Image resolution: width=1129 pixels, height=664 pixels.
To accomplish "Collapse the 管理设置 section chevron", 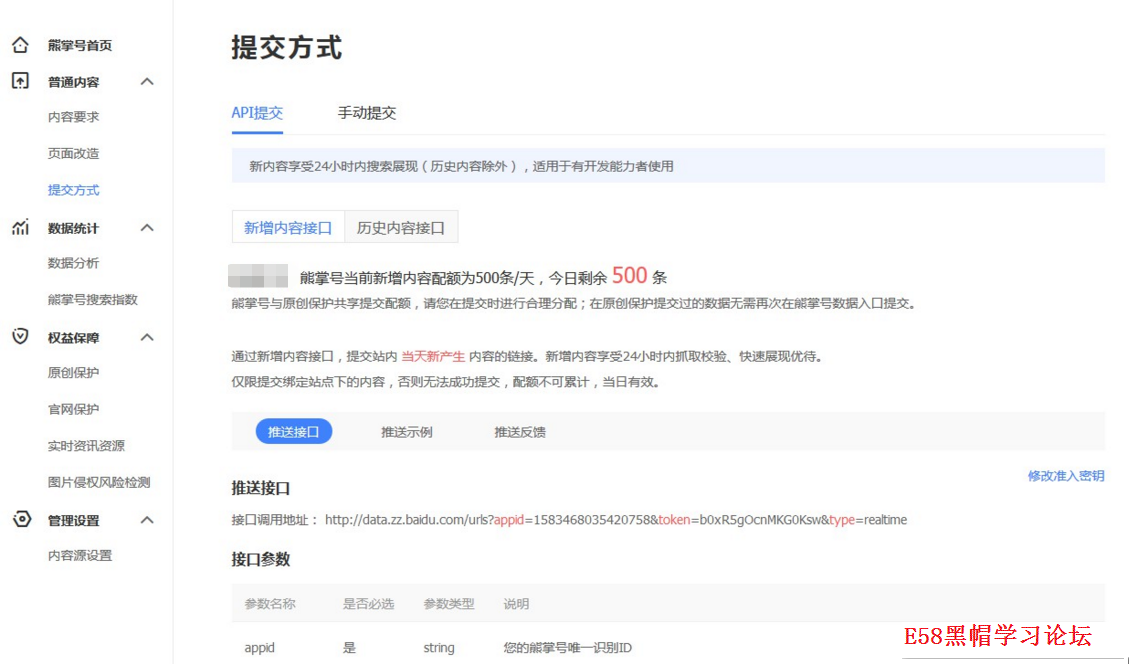I will coord(147,520).
